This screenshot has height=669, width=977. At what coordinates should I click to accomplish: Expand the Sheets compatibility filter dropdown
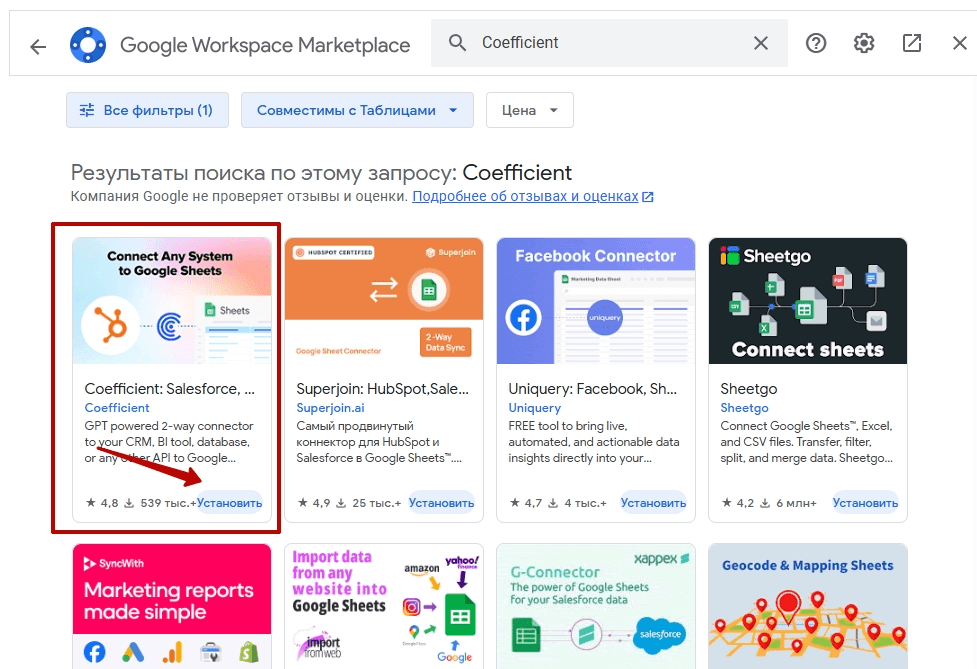[357, 110]
